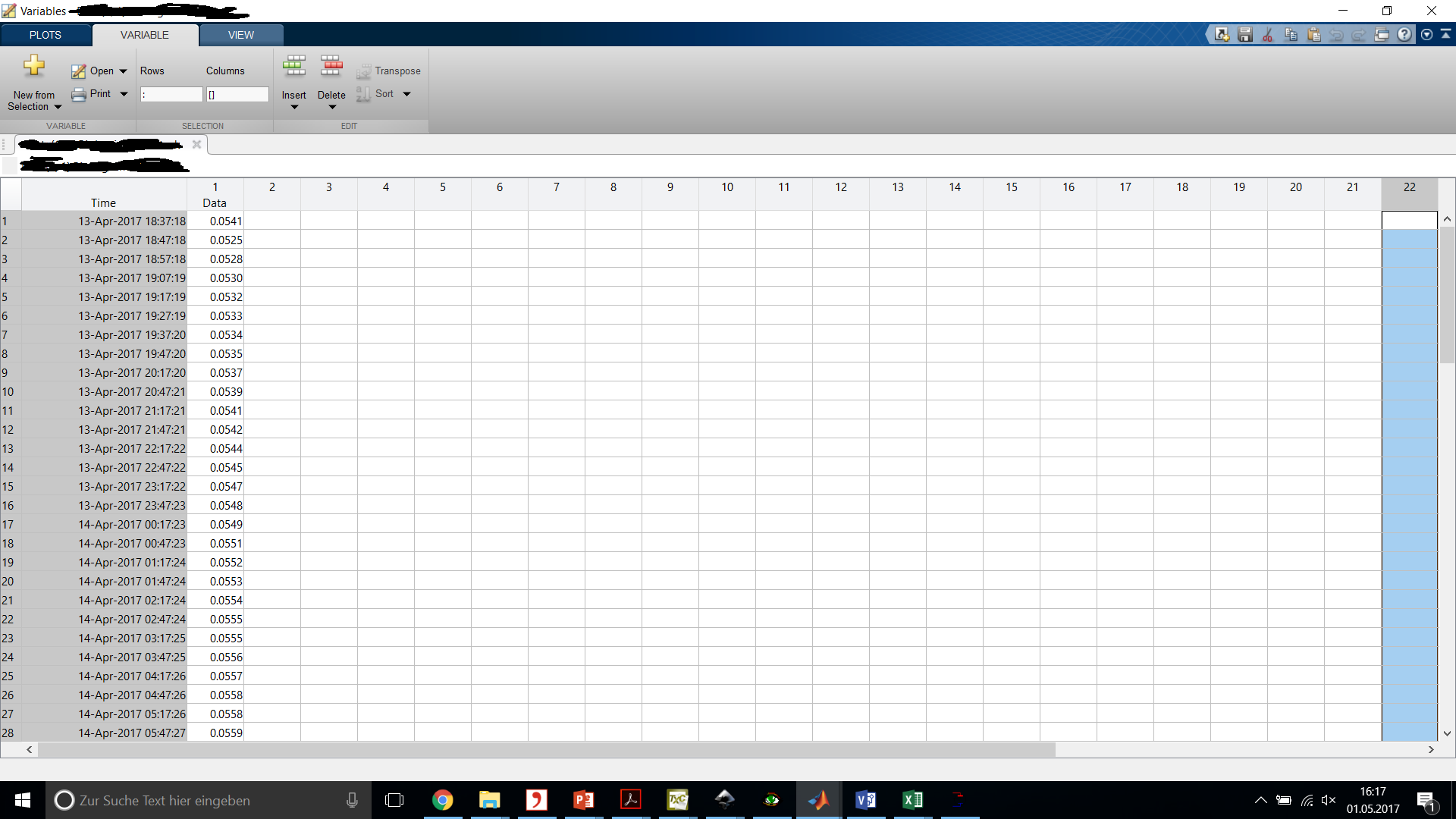The image size is (1456, 819).
Task: Collapse the toolstrip with the minimize arrow
Action: (1445, 35)
